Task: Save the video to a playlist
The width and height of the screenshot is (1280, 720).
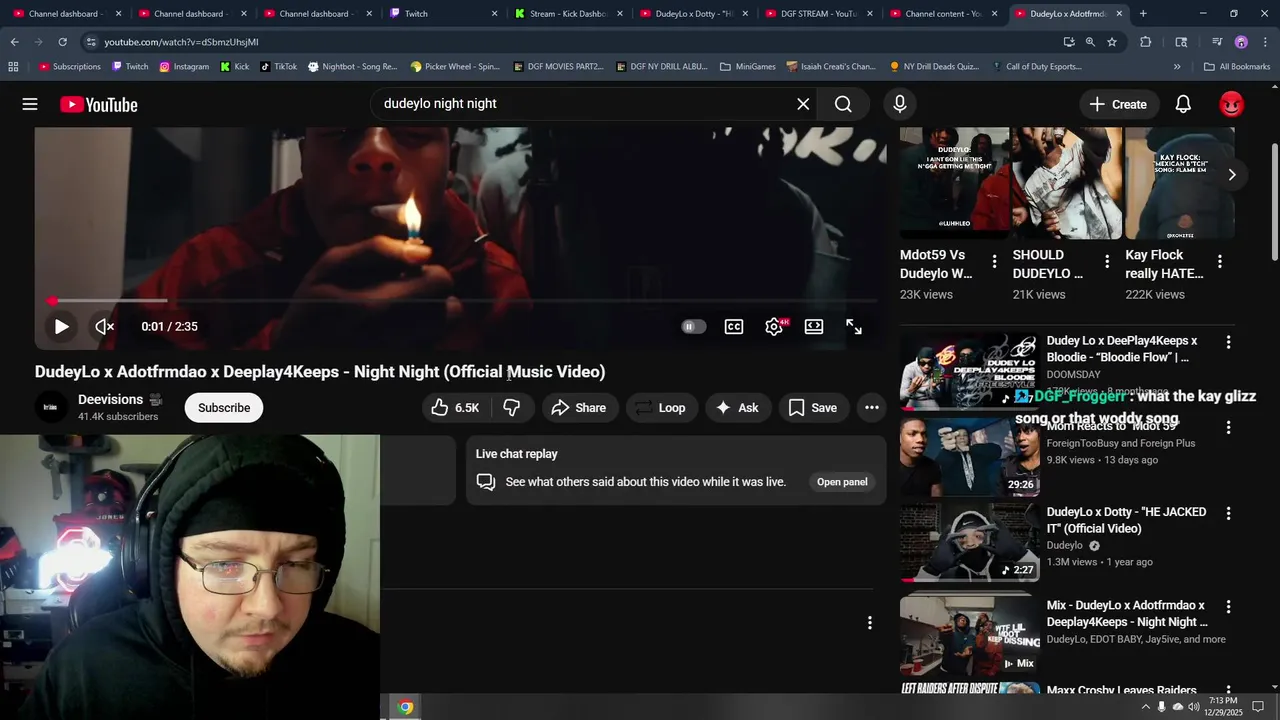Action: [x=812, y=407]
